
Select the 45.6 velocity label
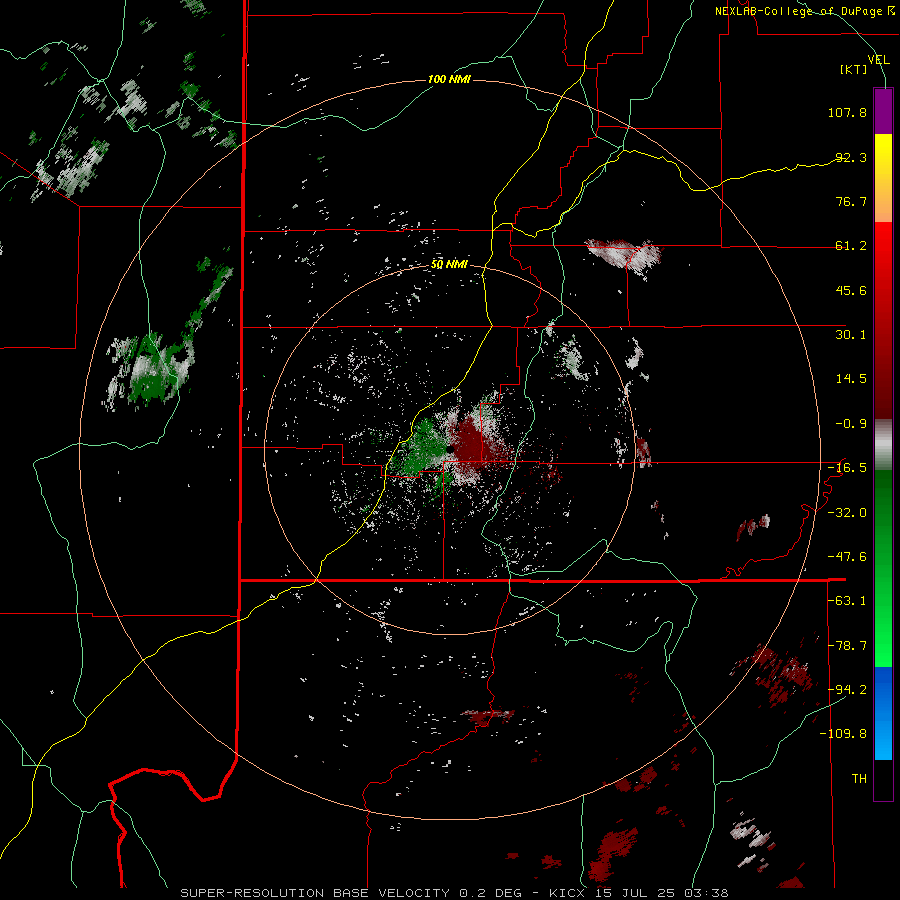(851, 290)
